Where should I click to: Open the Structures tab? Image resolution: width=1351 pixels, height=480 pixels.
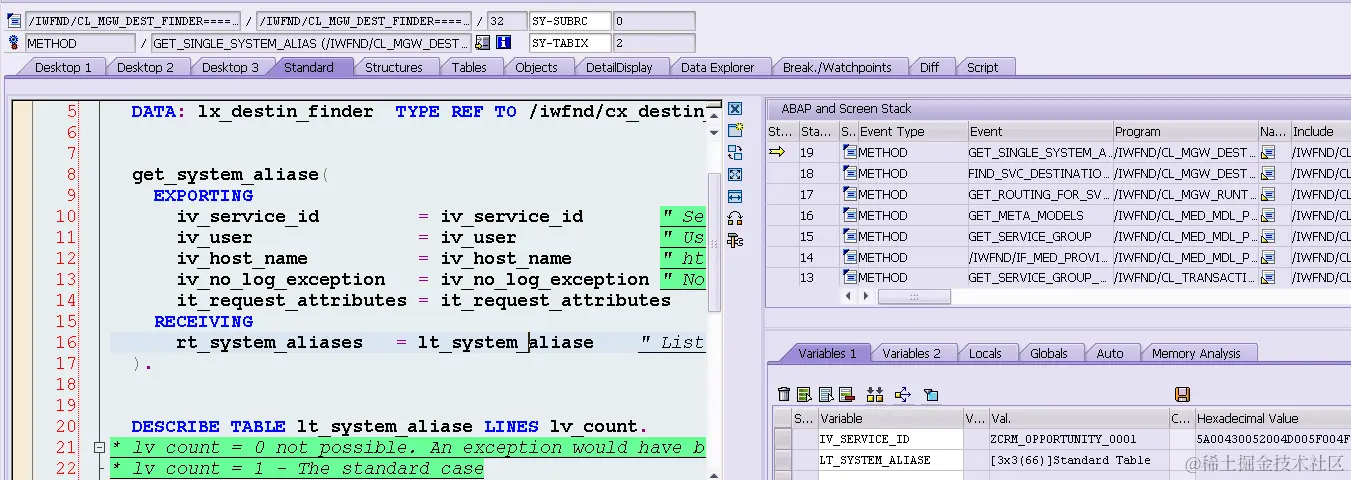point(393,67)
